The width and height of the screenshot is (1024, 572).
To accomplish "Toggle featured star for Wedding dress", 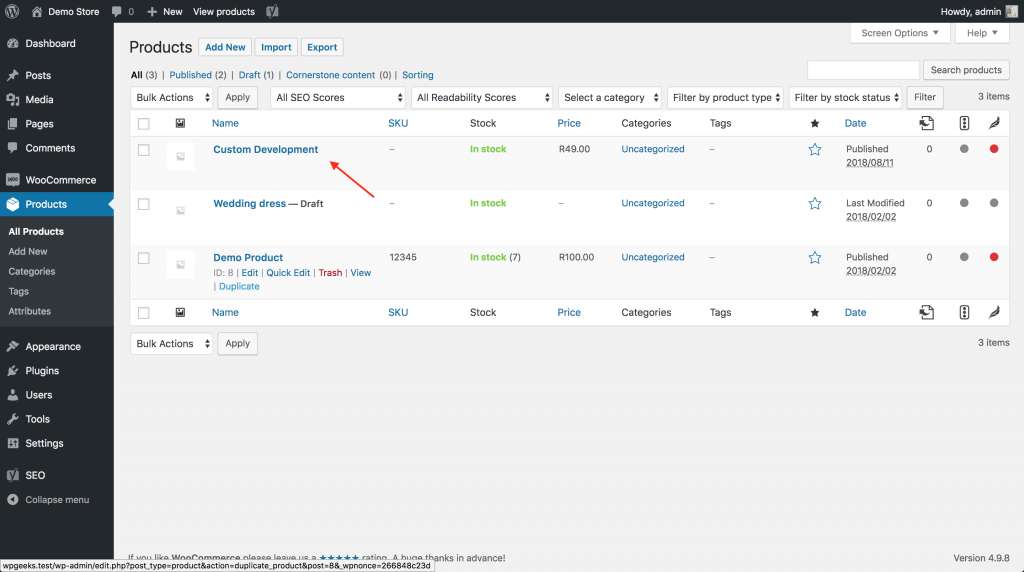I will [814, 204].
